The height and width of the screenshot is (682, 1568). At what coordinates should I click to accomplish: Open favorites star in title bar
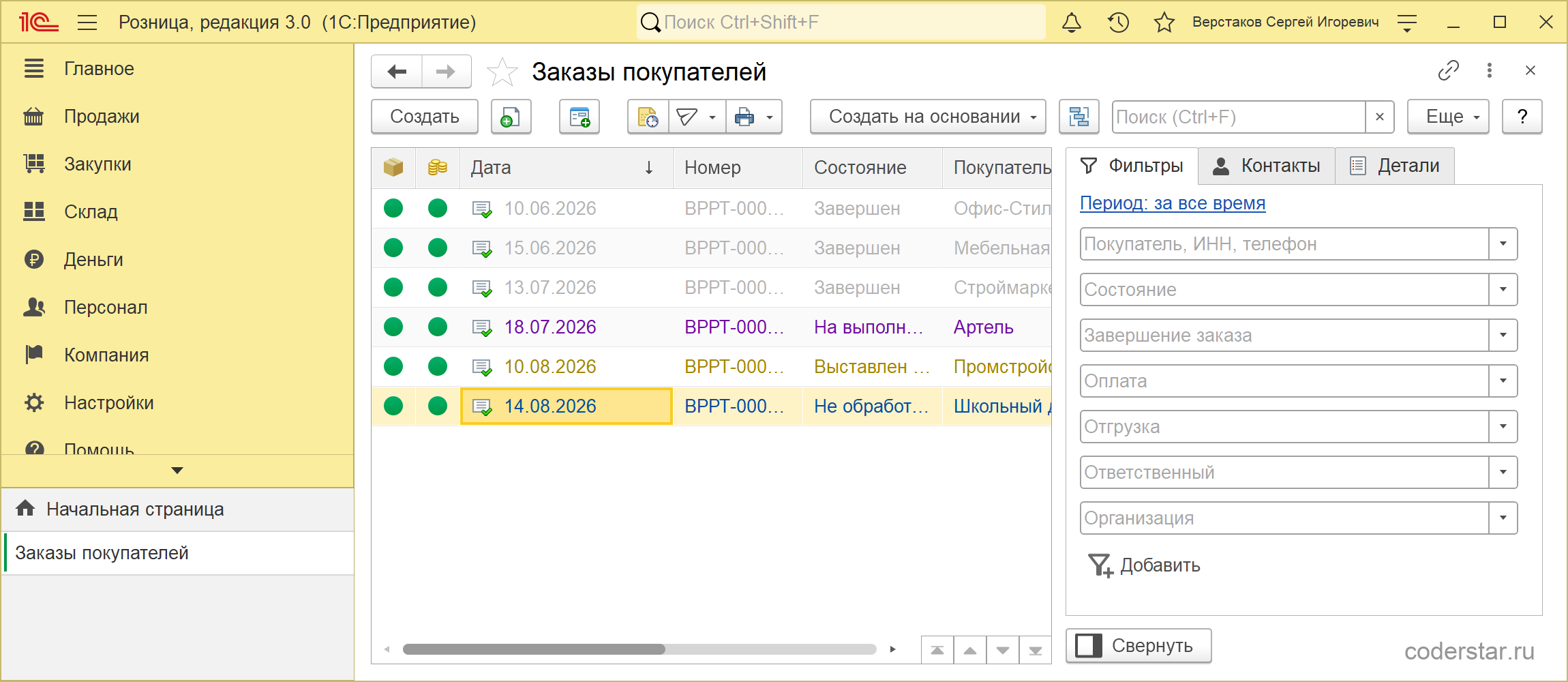pos(1164,23)
